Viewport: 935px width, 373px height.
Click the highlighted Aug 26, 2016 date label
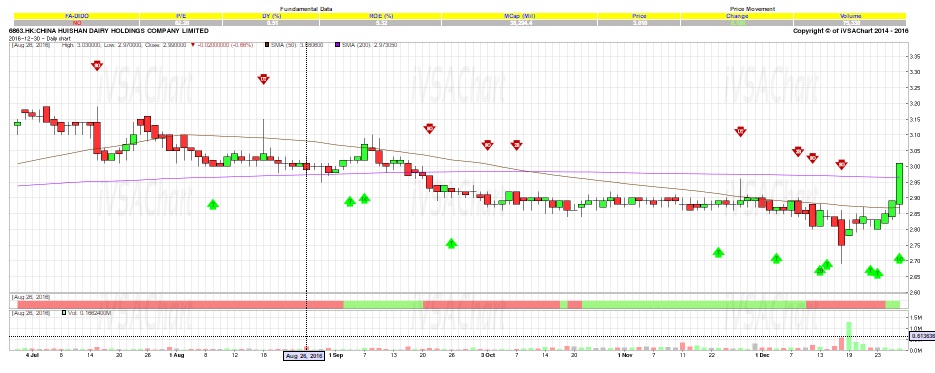pos(304,356)
